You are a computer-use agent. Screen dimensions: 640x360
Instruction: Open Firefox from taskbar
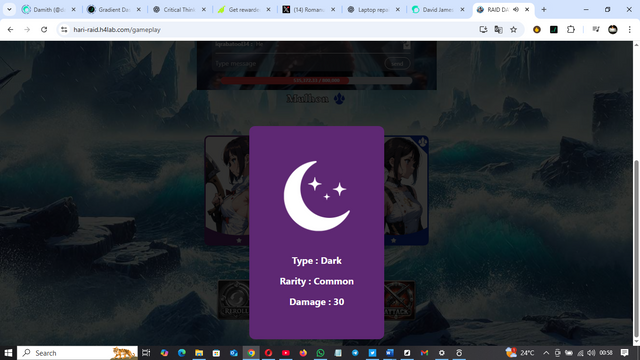pos(303,353)
